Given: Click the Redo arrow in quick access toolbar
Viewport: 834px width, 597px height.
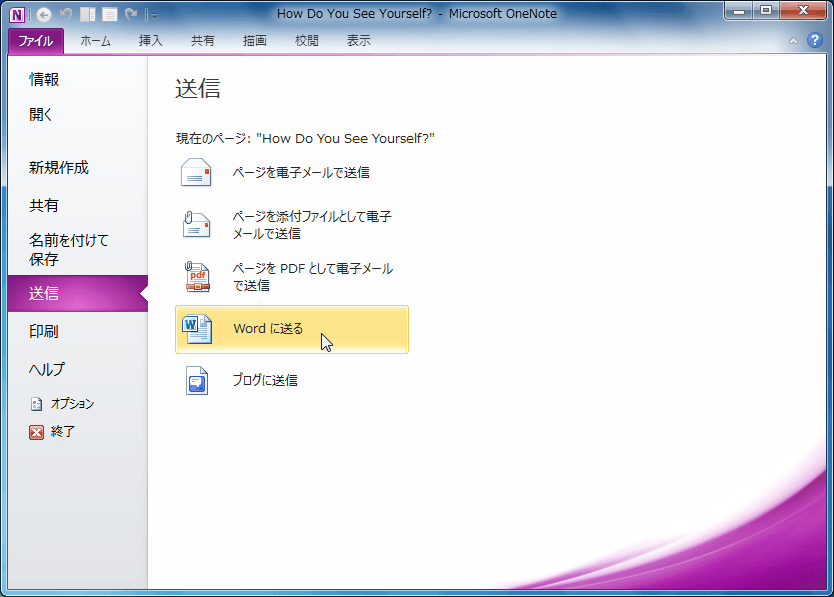Looking at the screenshot, I should 131,14.
